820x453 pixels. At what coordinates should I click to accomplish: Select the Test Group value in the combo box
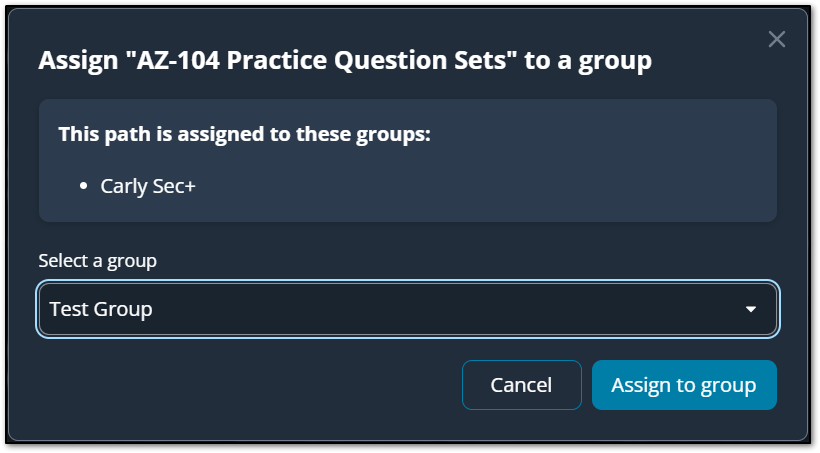[x=101, y=310]
